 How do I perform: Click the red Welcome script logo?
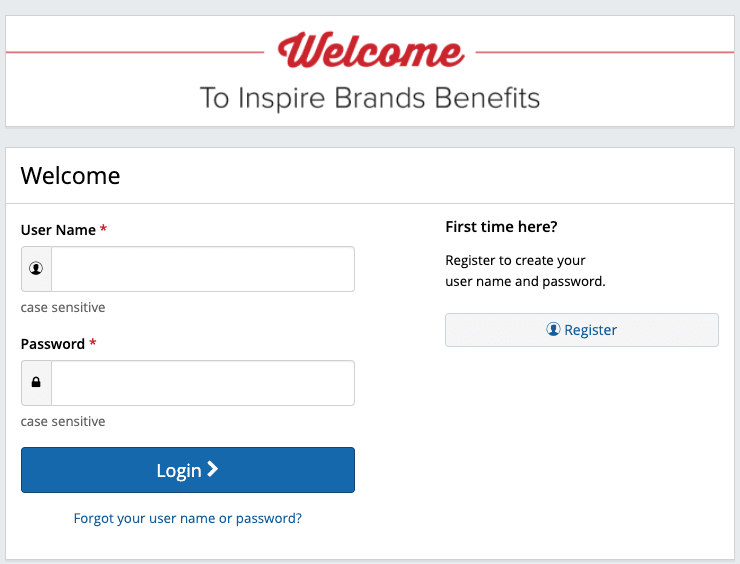(370, 50)
